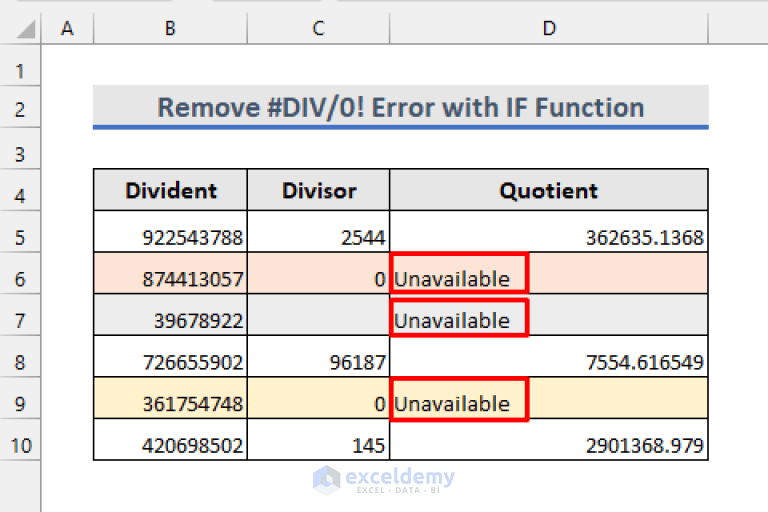Select row 9 header
Viewport: 768px width, 512px height.
pyautogui.click(x=20, y=398)
